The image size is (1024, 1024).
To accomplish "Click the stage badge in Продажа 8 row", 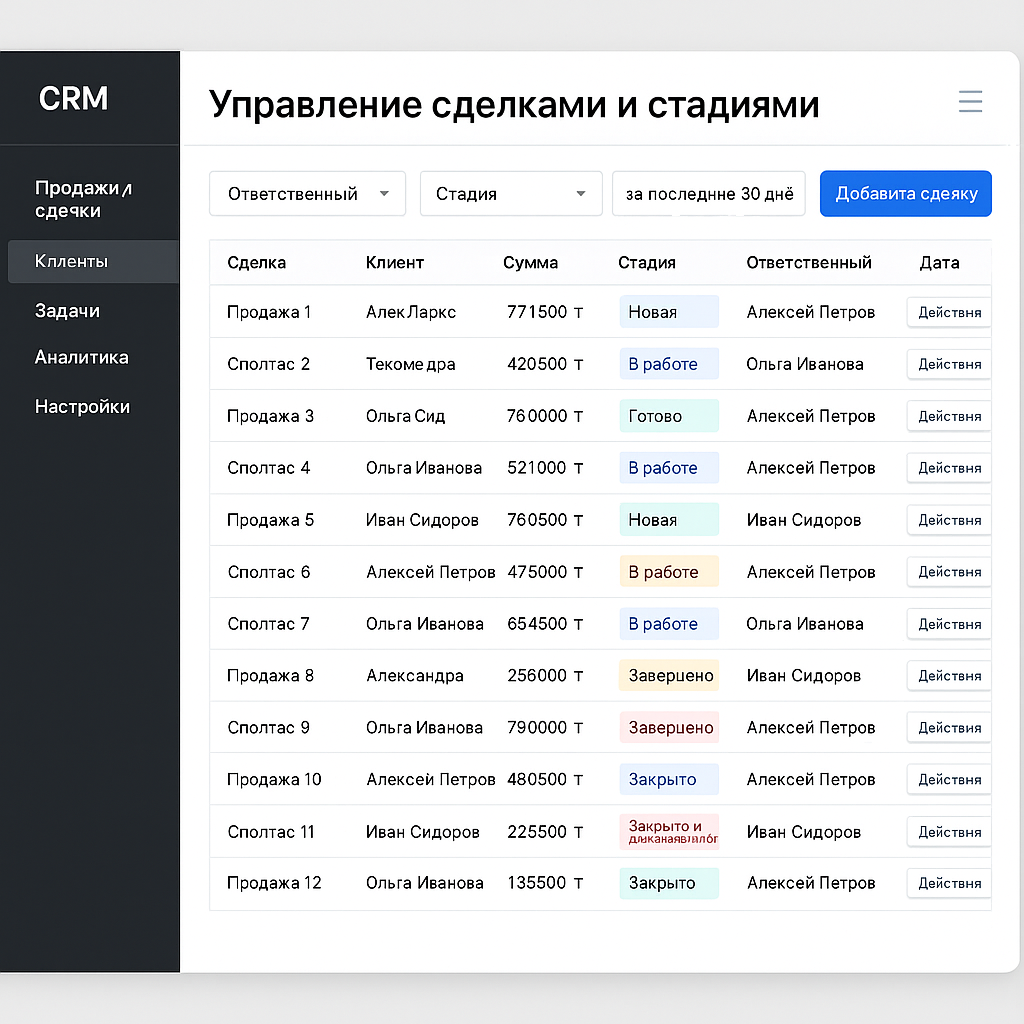I will [x=669, y=676].
